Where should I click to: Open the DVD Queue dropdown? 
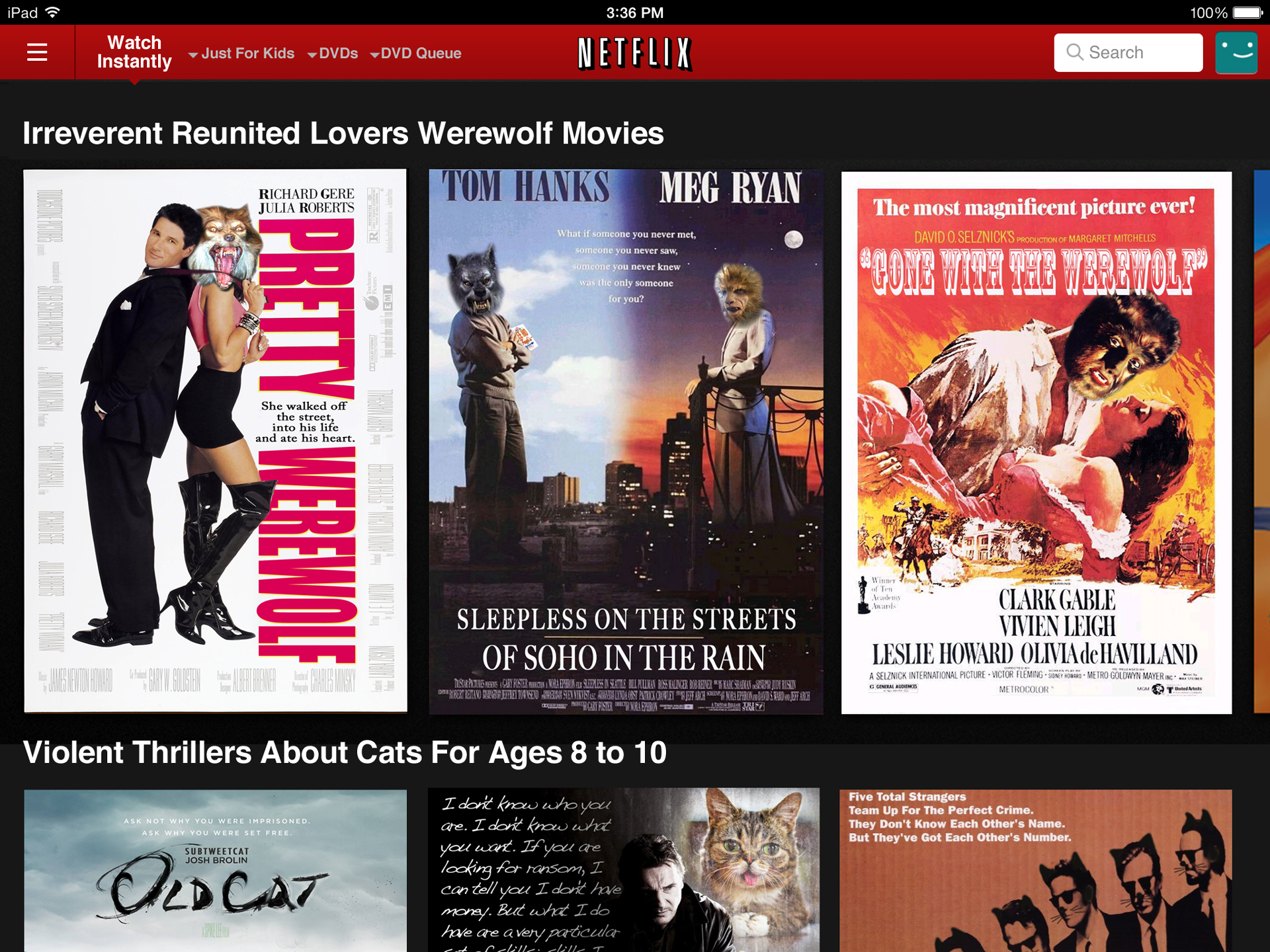pos(416,54)
